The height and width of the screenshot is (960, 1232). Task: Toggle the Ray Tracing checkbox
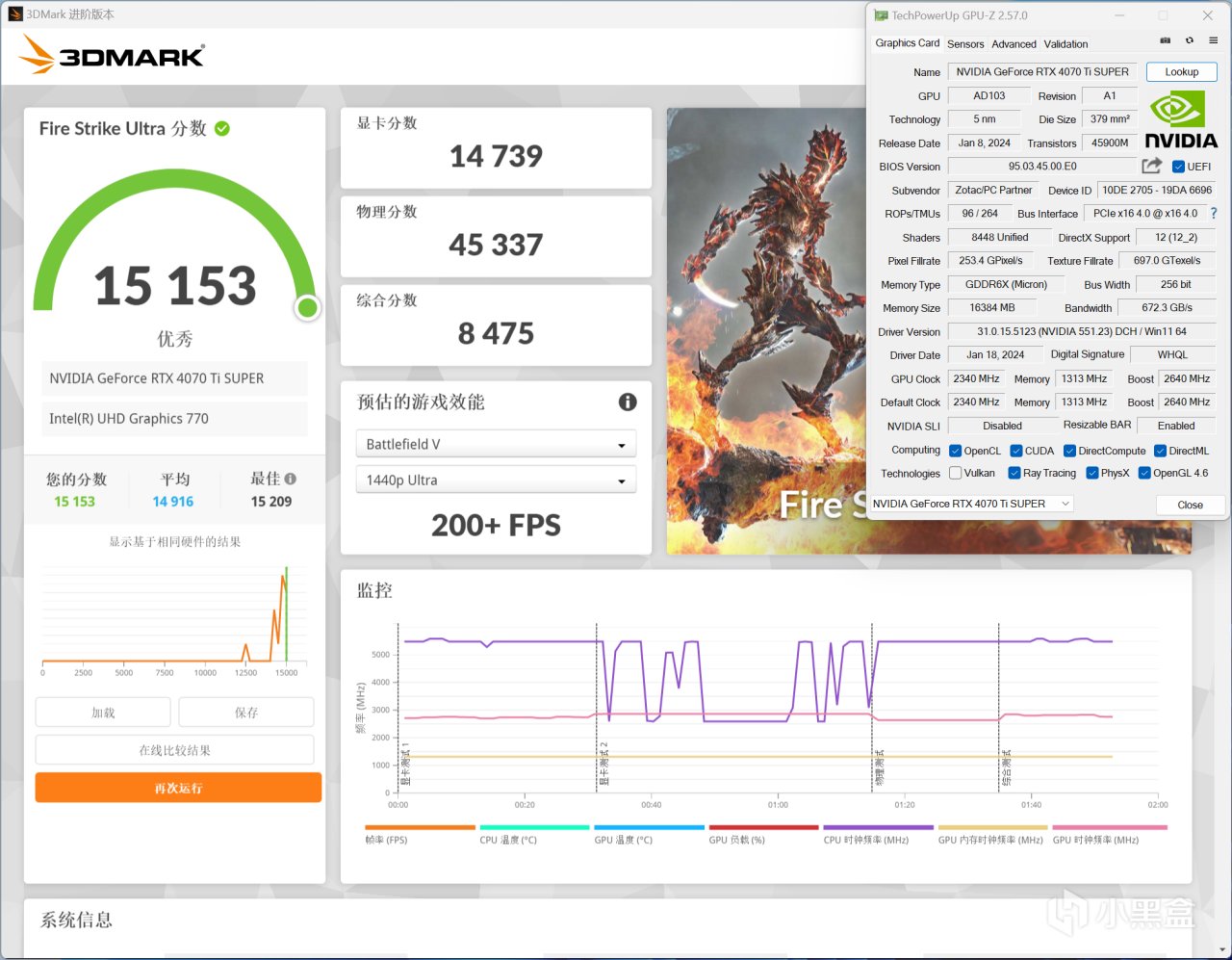coord(1014,473)
